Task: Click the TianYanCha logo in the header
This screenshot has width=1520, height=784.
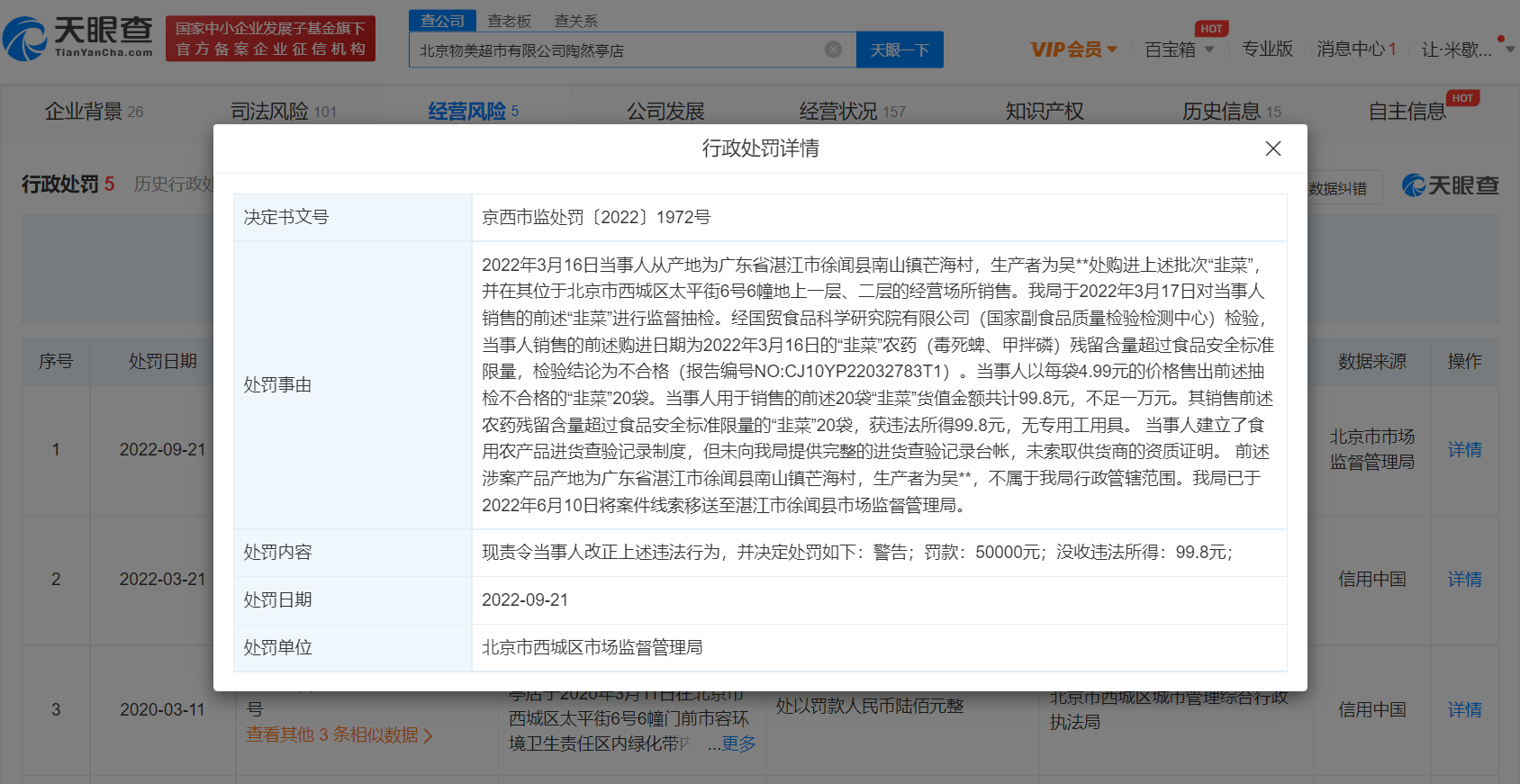Action: 78,37
